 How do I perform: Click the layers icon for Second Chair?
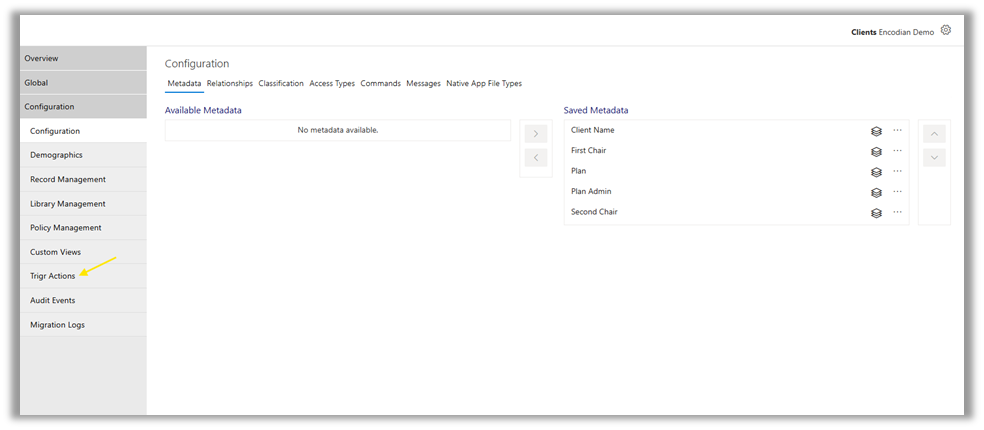tap(876, 213)
